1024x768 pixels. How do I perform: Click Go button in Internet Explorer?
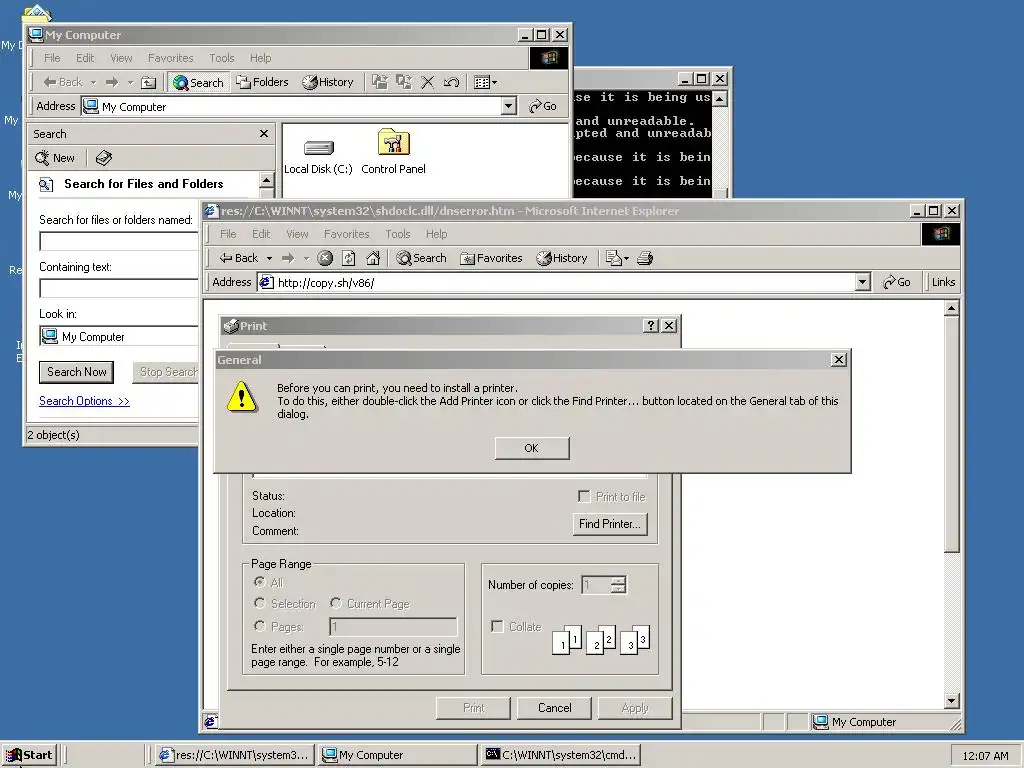point(897,282)
